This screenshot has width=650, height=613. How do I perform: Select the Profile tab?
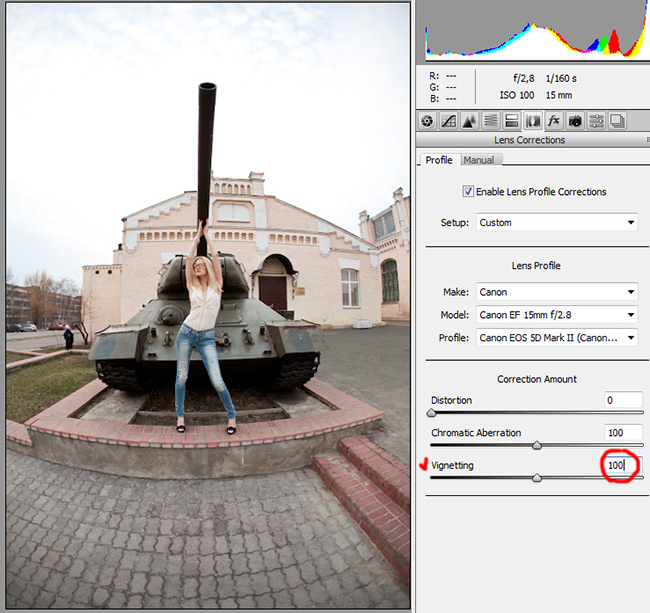click(439, 160)
